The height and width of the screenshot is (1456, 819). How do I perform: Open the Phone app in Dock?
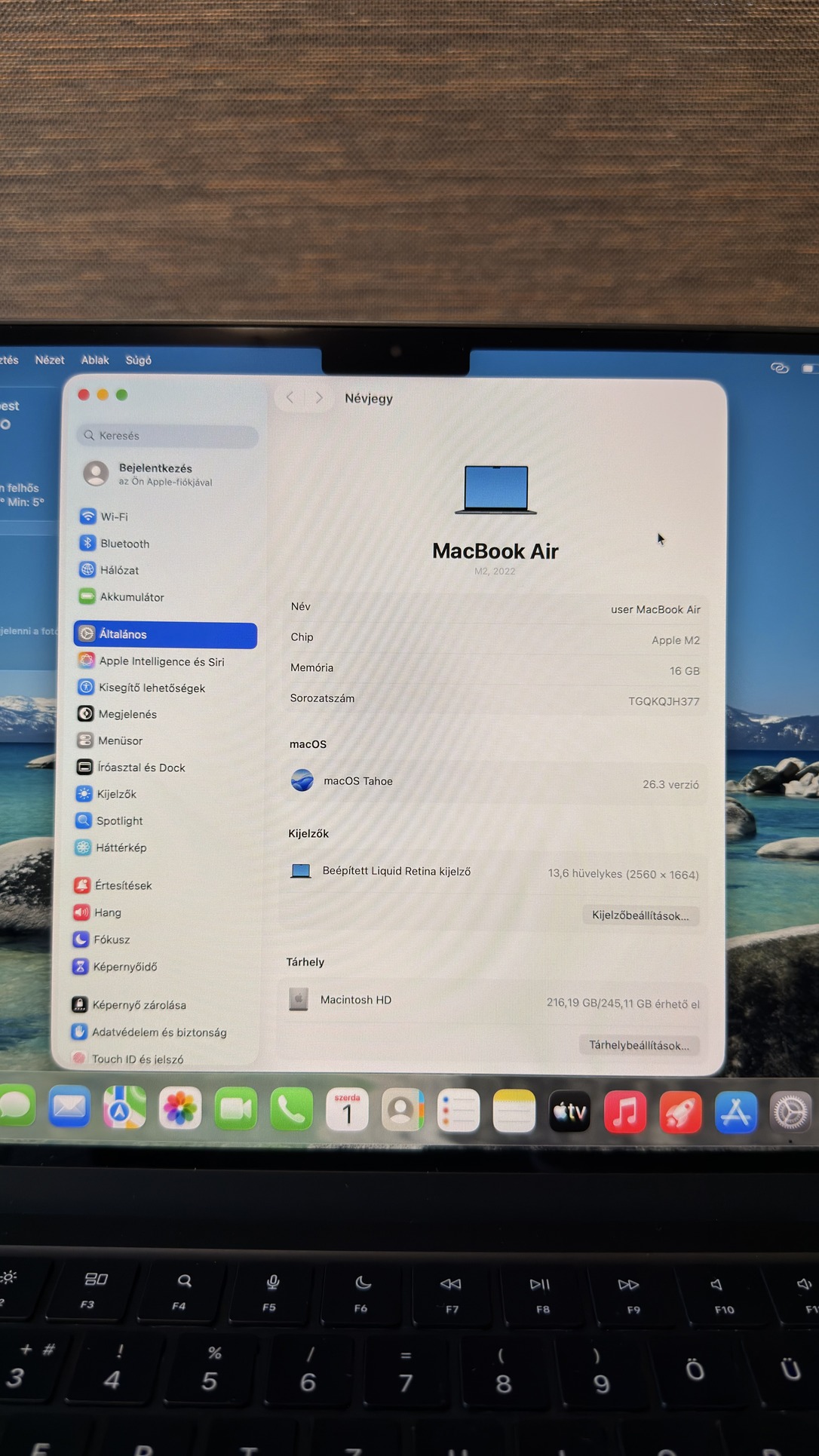291,1109
